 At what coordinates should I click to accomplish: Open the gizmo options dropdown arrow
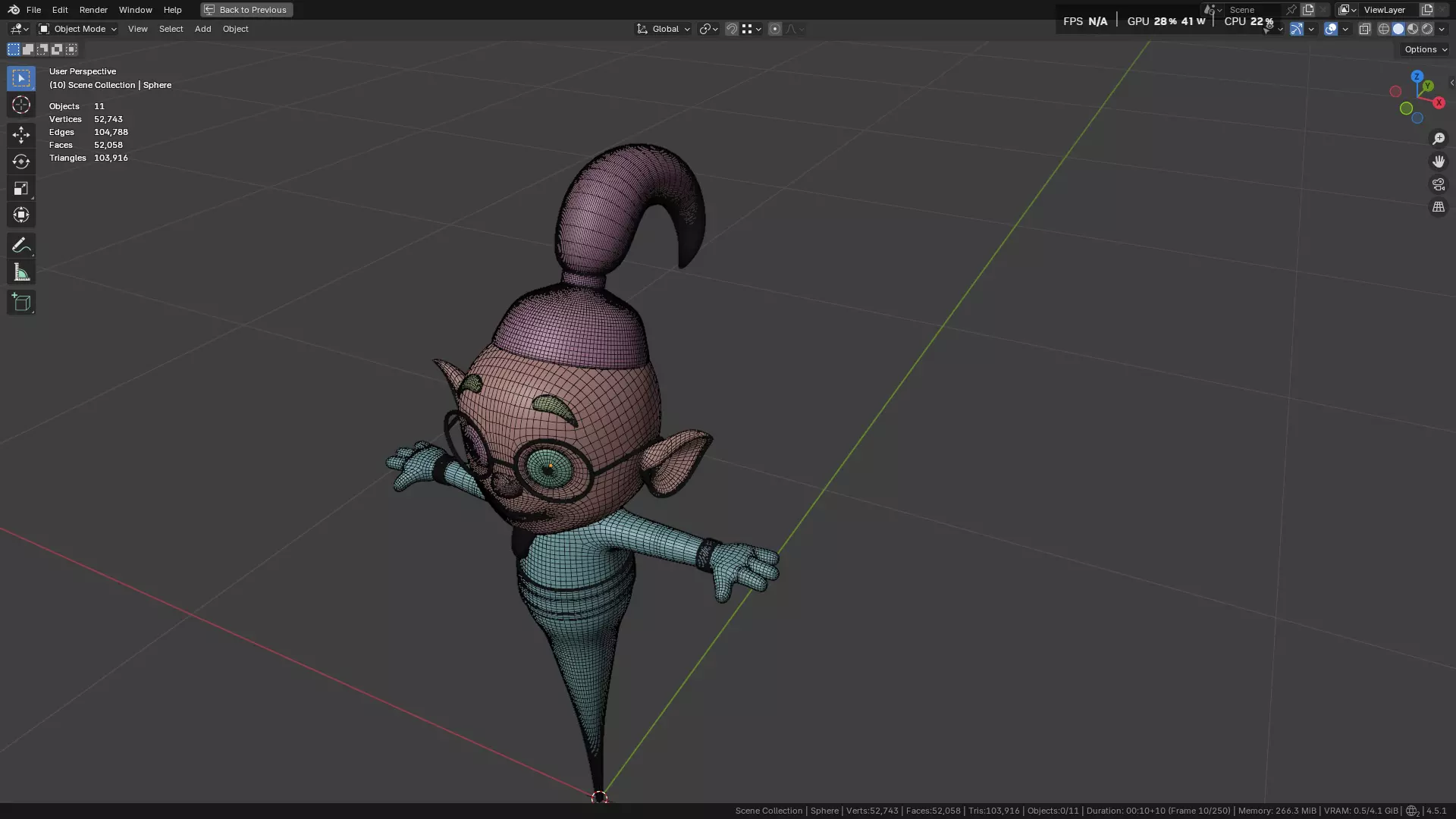(1311, 29)
